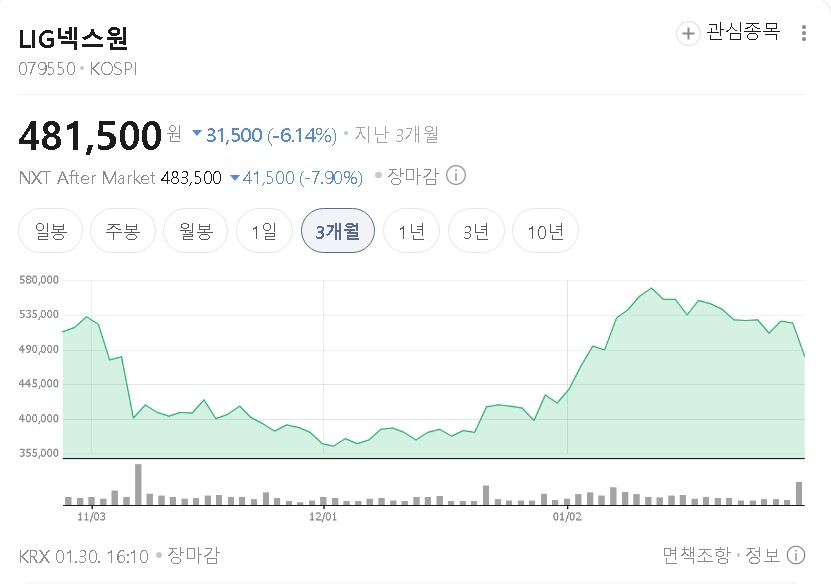The width and height of the screenshot is (831, 584).
Task: Show the 10년 chart range
Action: click(545, 232)
